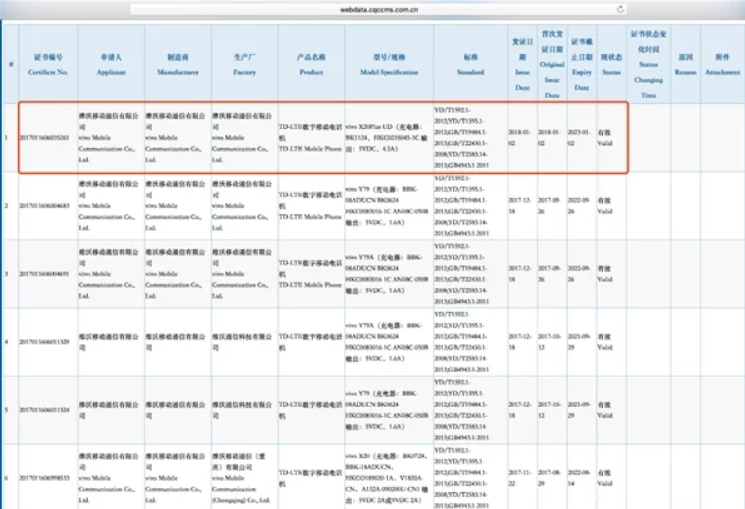Click the Expiry Date column header
This screenshot has width=745, height=509.
pyautogui.click(x=582, y=64)
